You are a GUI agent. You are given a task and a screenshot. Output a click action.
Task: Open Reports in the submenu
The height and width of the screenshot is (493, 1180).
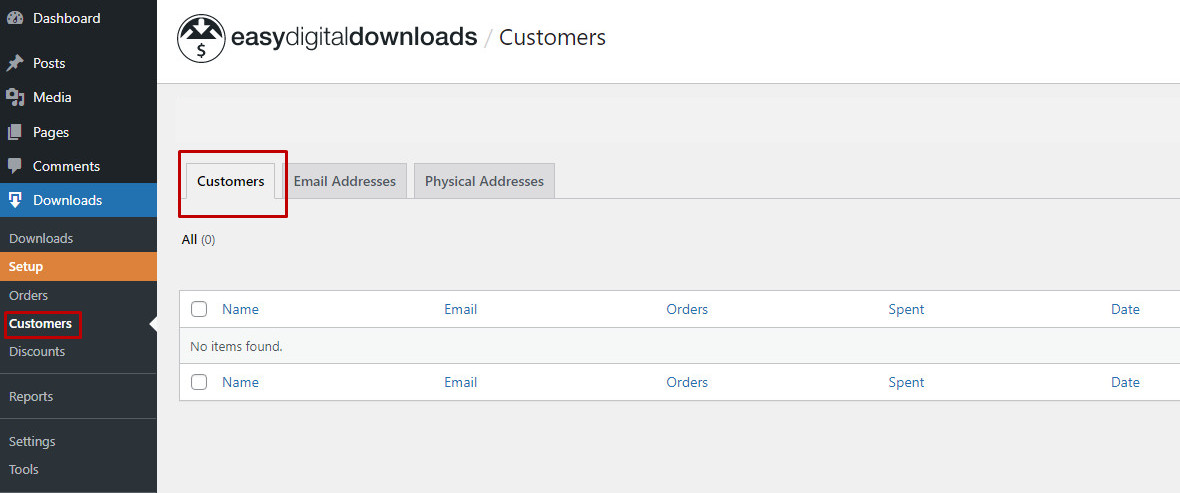[31, 397]
